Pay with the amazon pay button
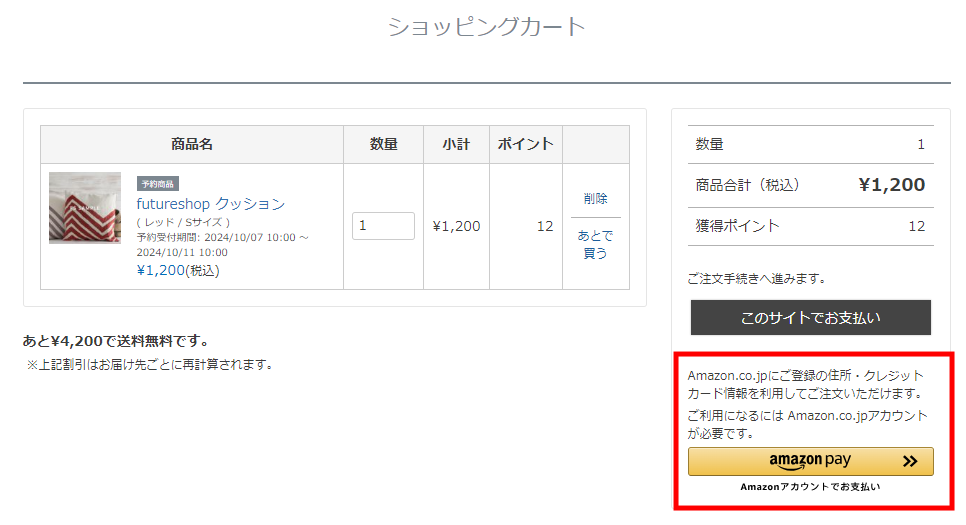966x525 pixels. 810,461
